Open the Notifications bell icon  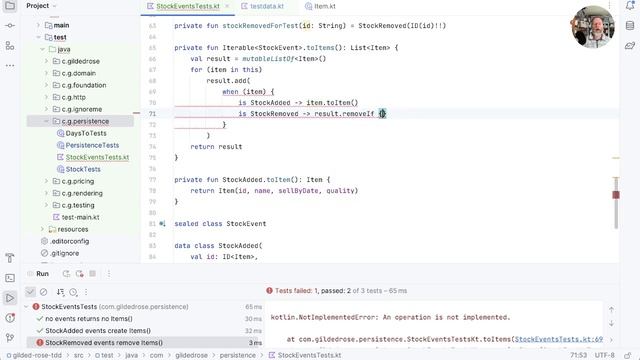630,6
